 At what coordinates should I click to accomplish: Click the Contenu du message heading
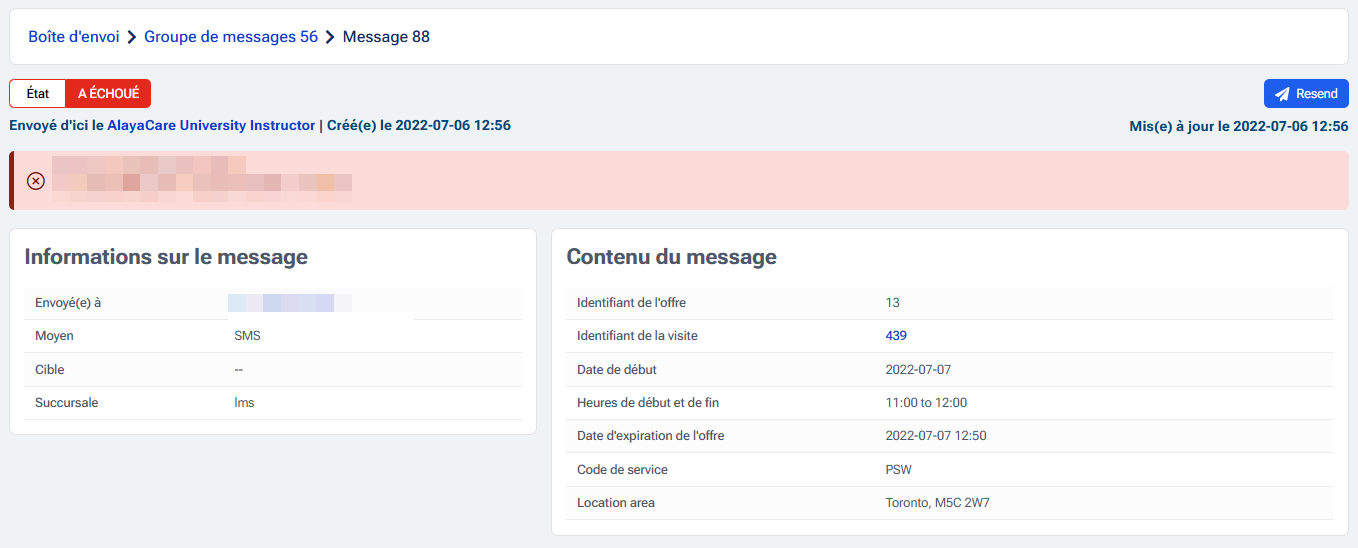point(671,257)
